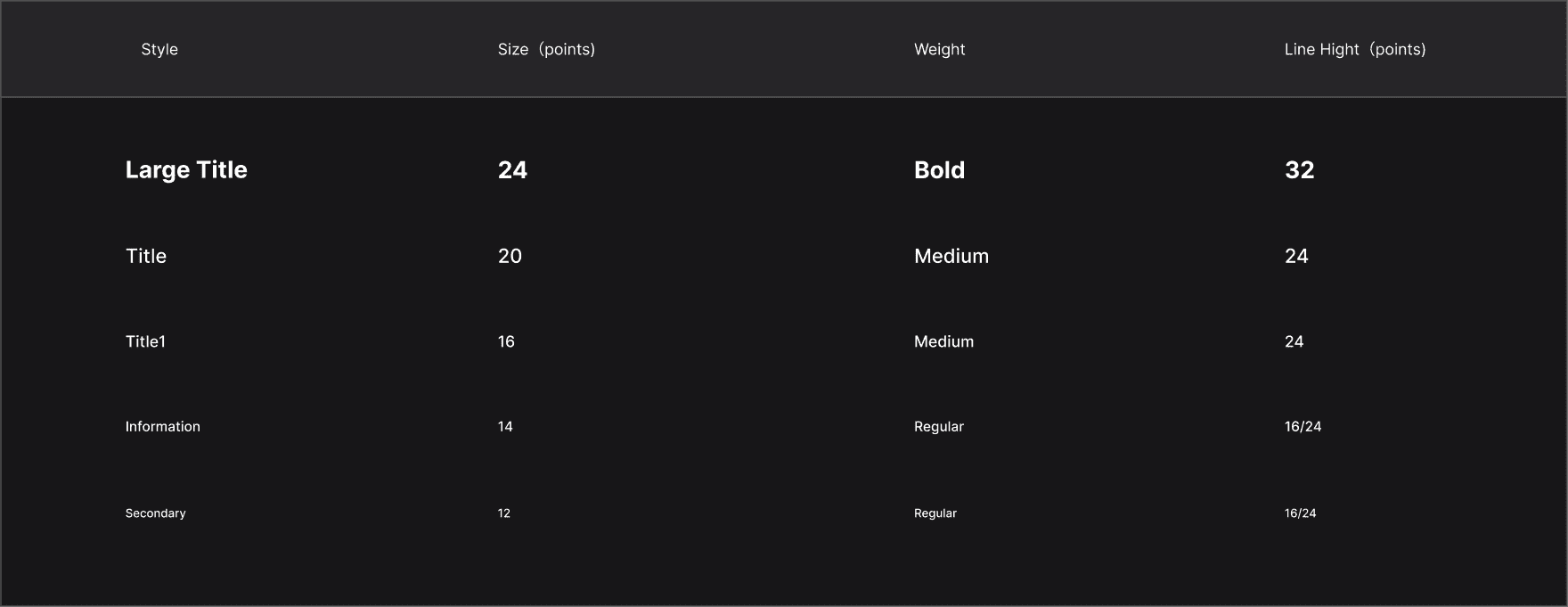
Task: Click the 16/24 line height in Secondary row
Action: (1300, 513)
